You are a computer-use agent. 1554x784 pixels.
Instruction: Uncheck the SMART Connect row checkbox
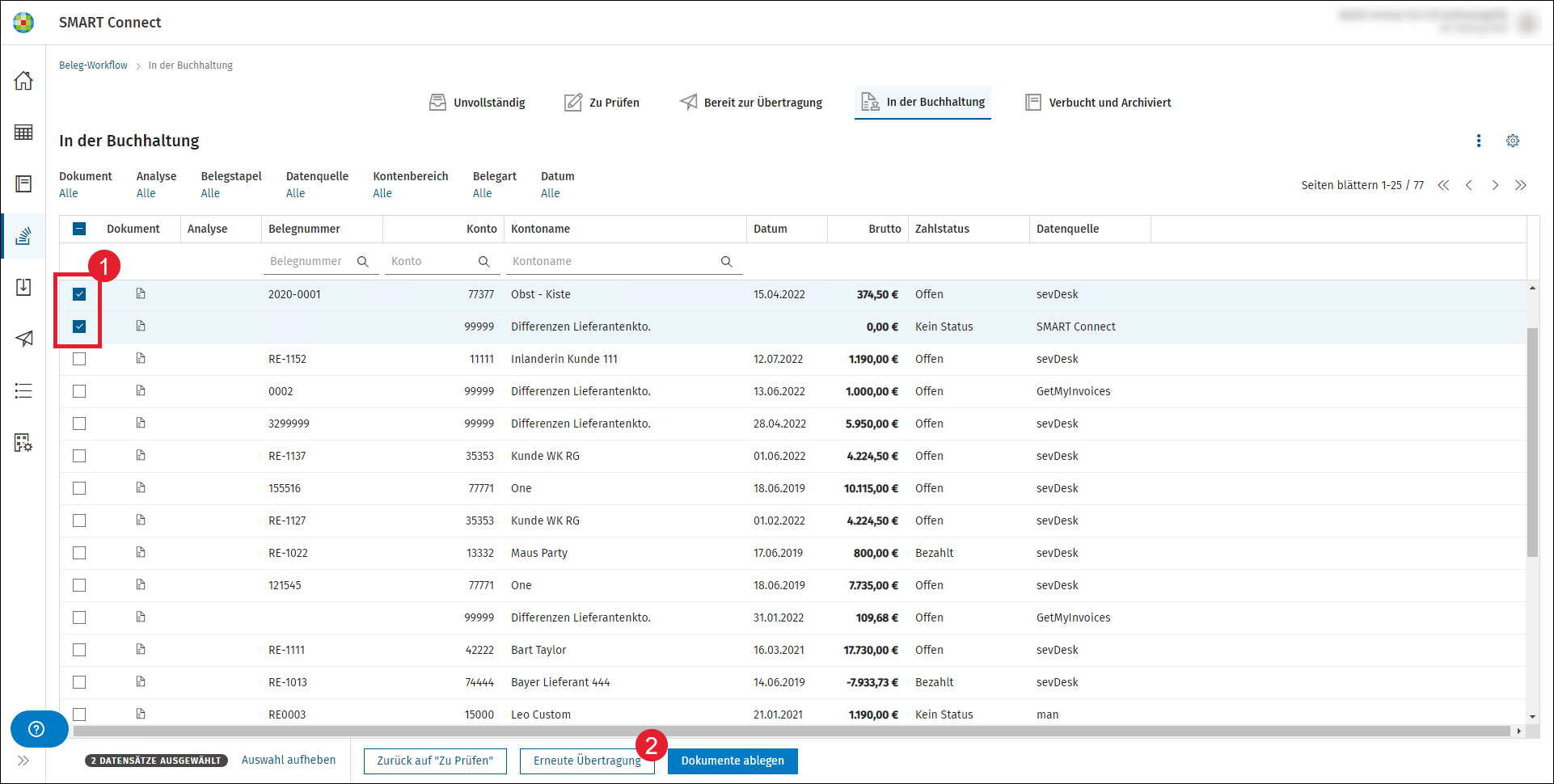click(79, 327)
